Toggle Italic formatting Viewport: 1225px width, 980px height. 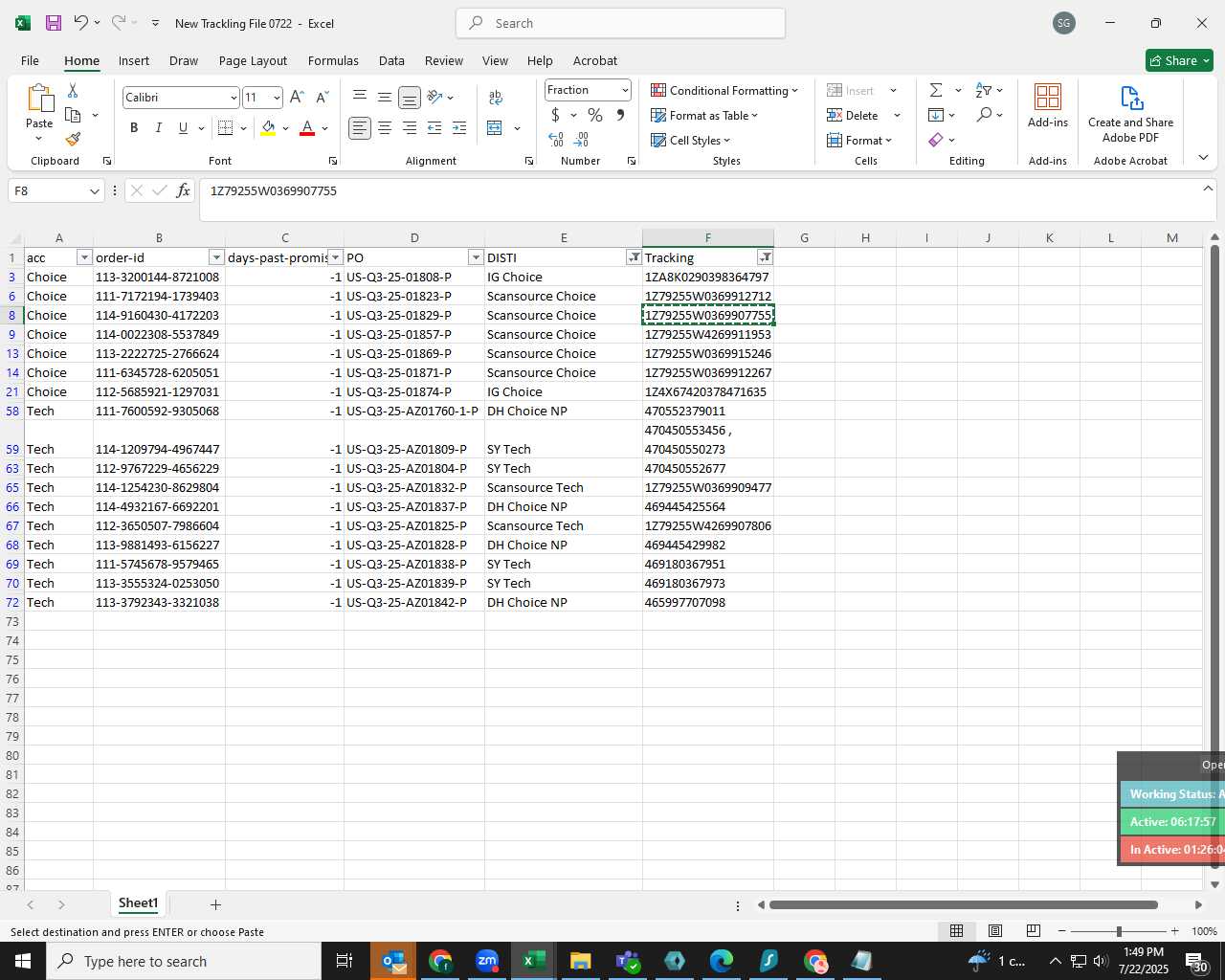(158, 127)
